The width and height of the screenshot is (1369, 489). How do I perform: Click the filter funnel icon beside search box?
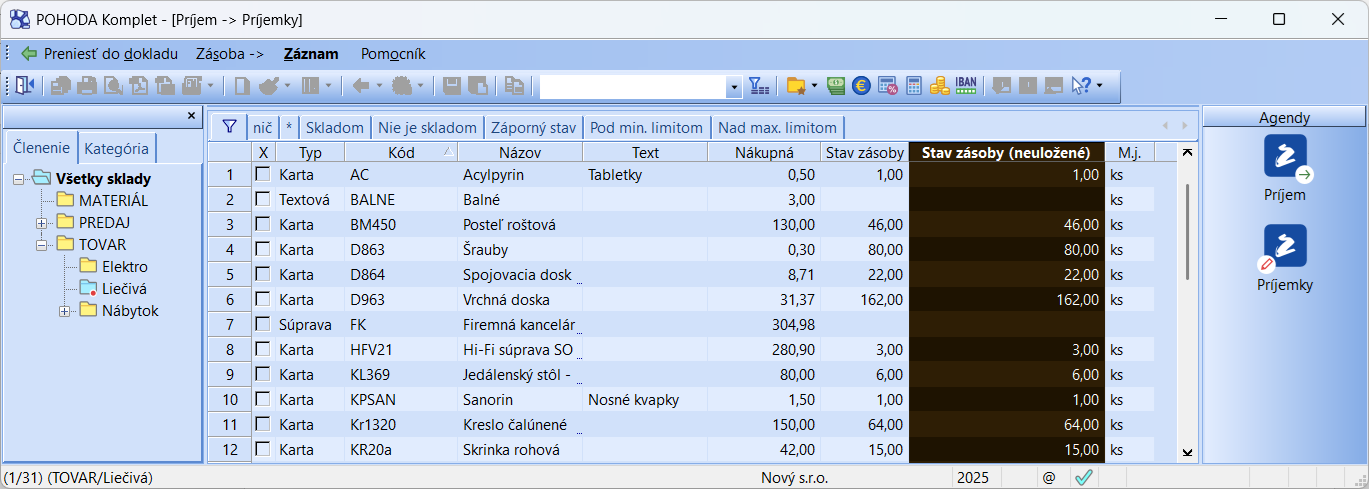(x=759, y=87)
